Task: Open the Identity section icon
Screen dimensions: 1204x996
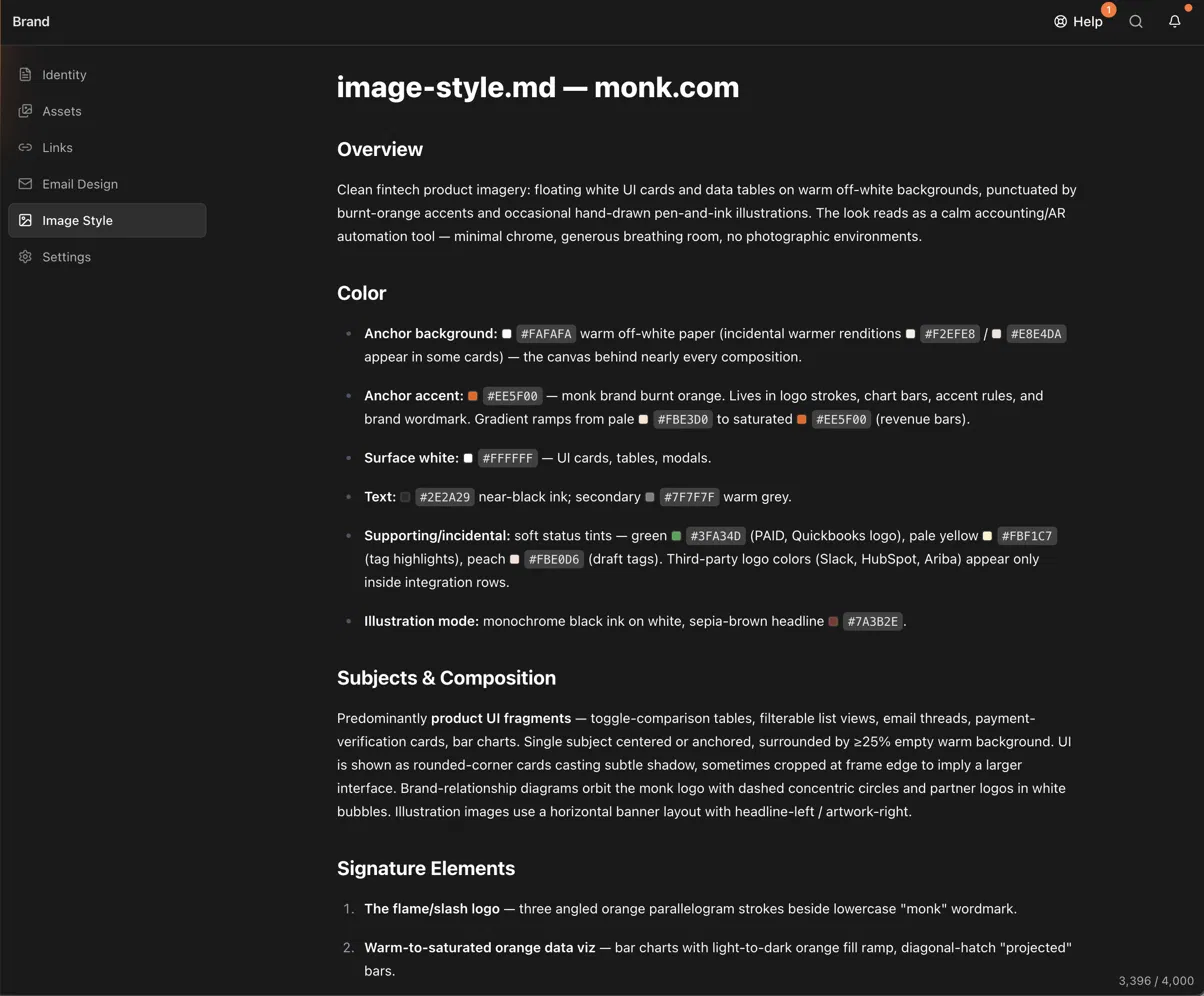Action: (26, 75)
